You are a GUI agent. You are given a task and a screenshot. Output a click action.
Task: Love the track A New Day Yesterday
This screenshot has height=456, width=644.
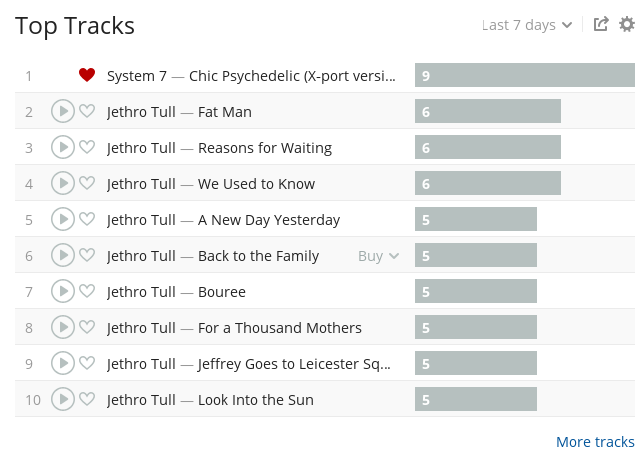[x=87, y=219]
